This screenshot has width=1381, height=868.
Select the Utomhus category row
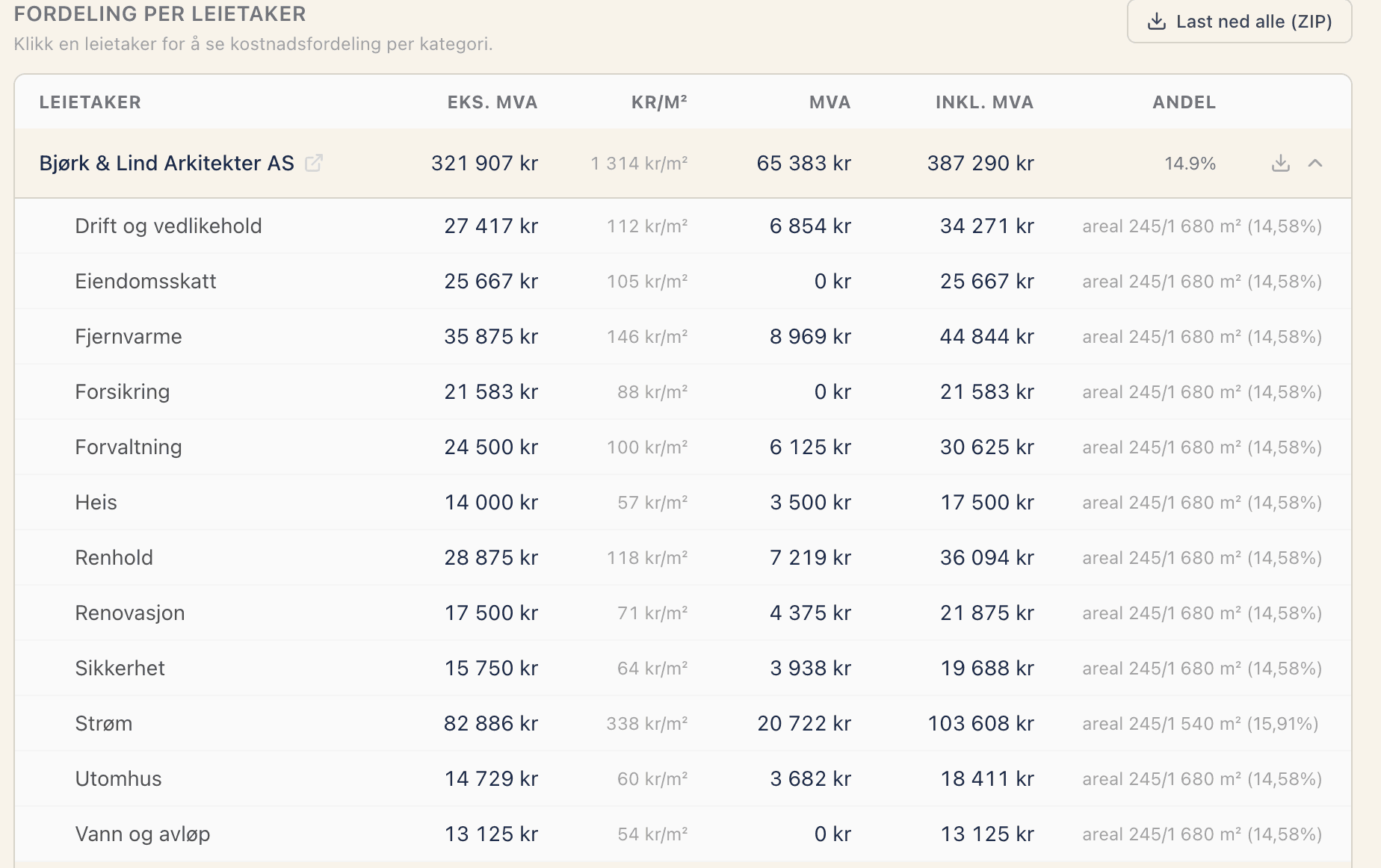pos(683,779)
